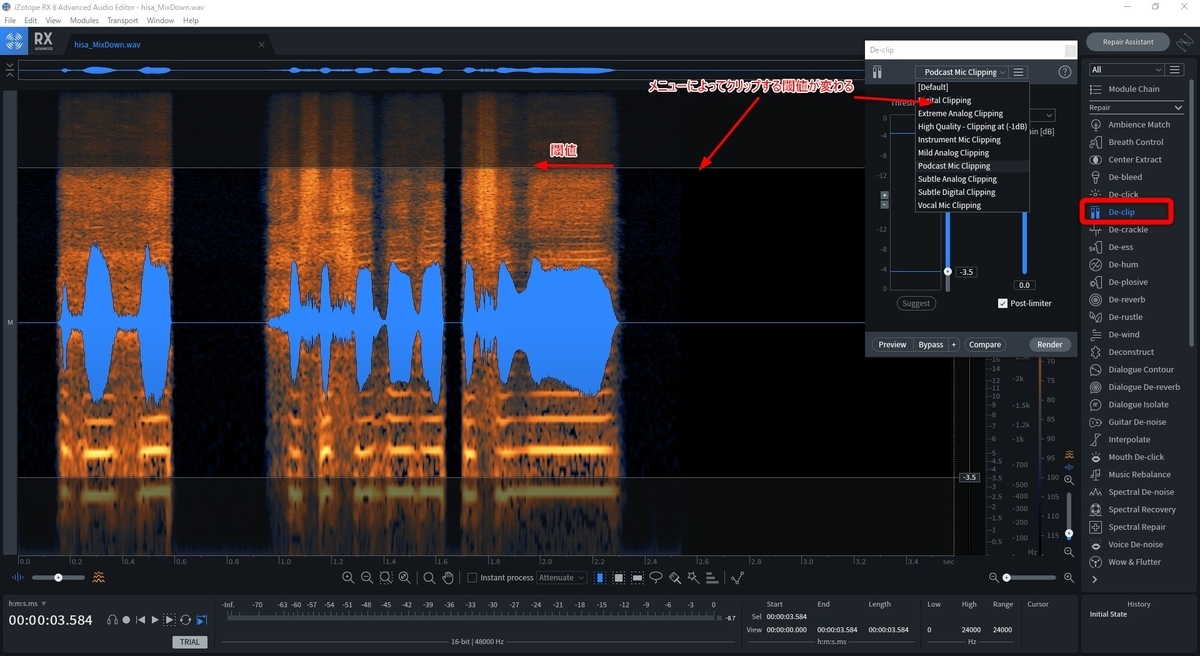1200x656 pixels.
Task: Open Repair Assistant
Action: 1127,42
